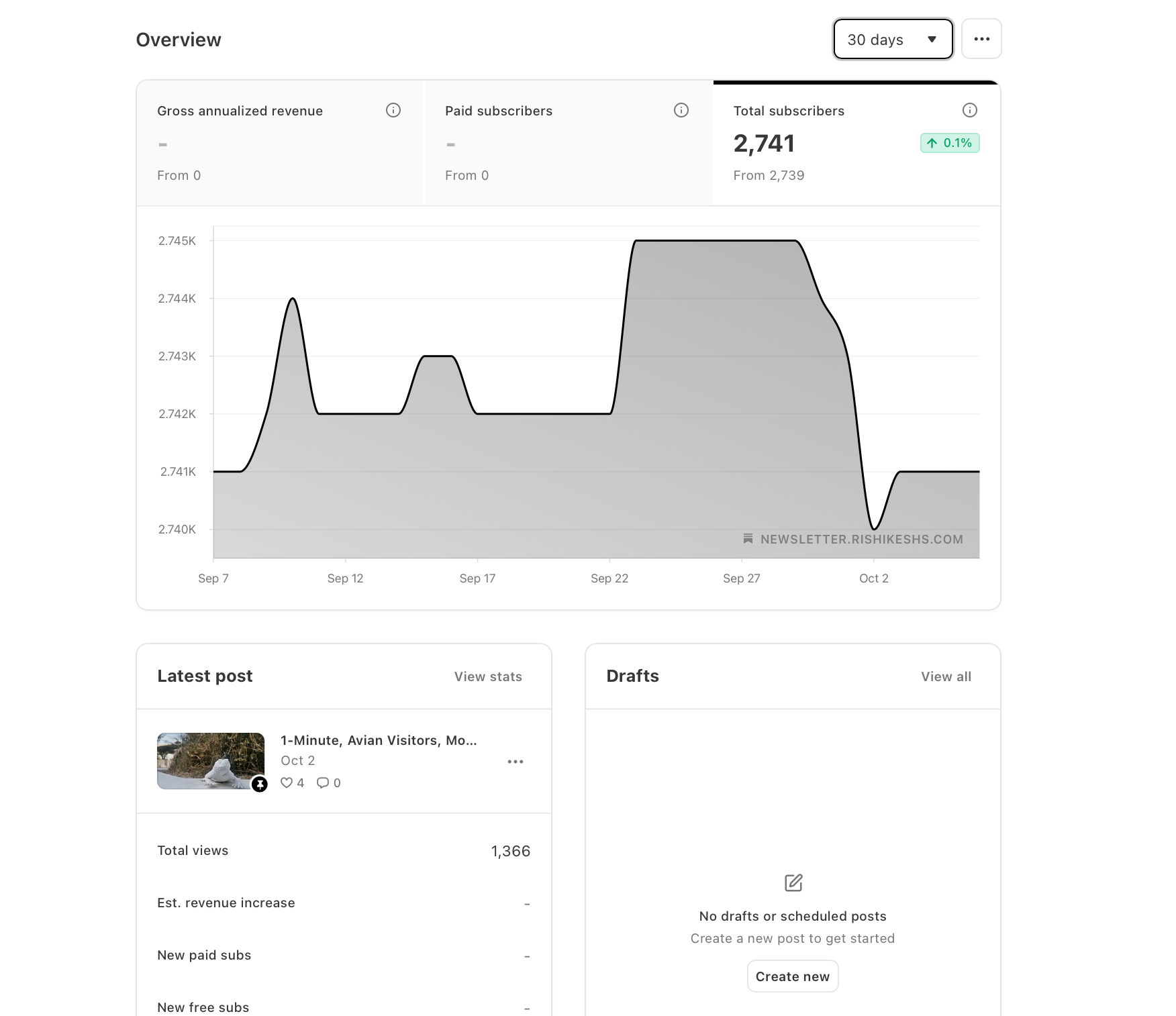Click the comments bubble icon on post
Viewport: 1176px width, 1016px height.
pyautogui.click(x=323, y=782)
